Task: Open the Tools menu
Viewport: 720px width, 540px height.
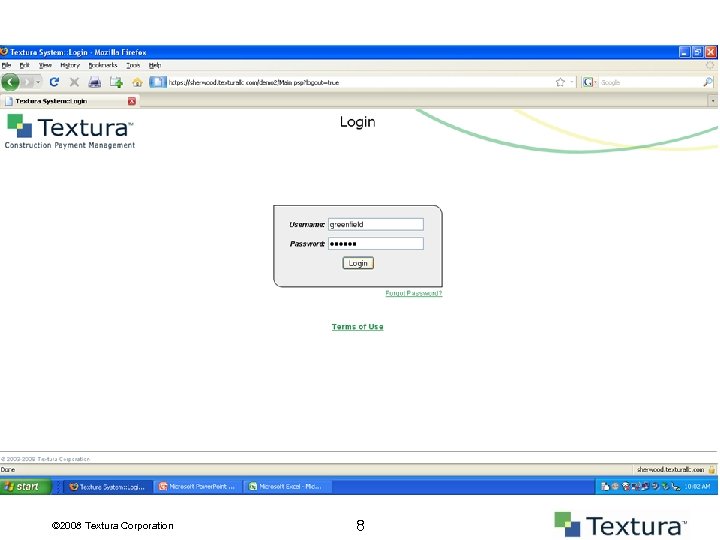Action: 133,65
